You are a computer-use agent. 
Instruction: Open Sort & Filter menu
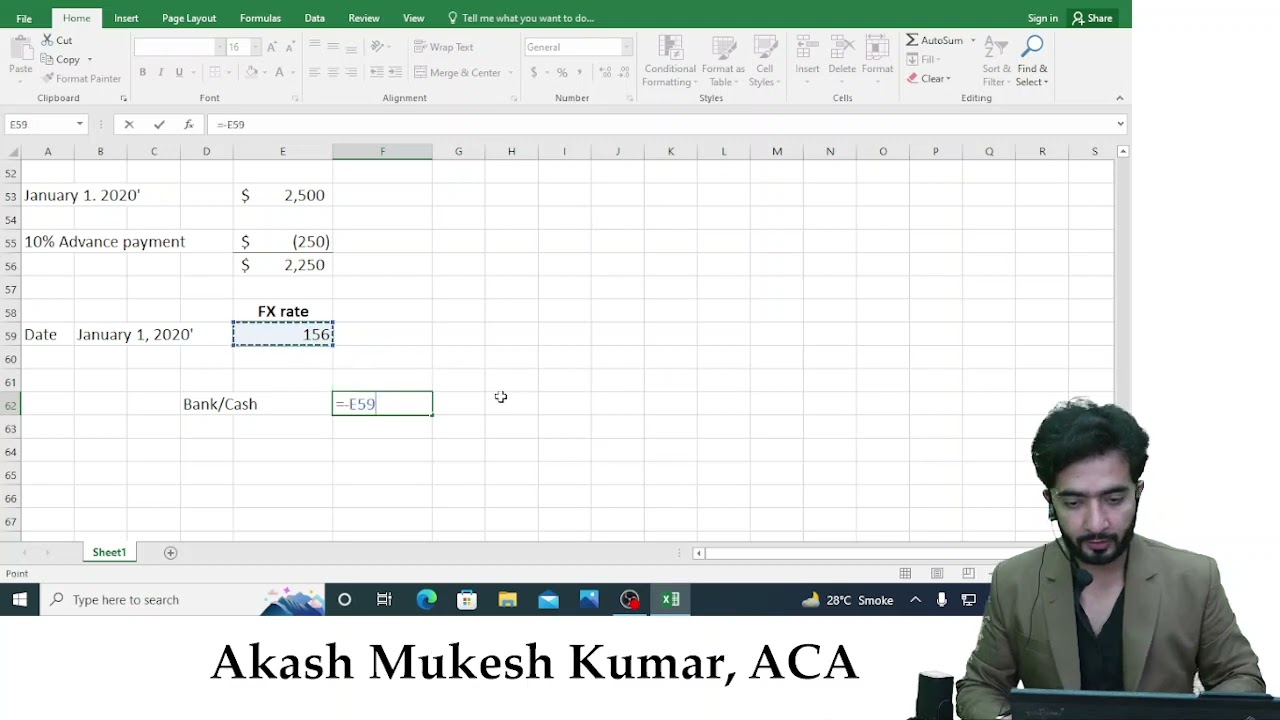[x=996, y=62]
